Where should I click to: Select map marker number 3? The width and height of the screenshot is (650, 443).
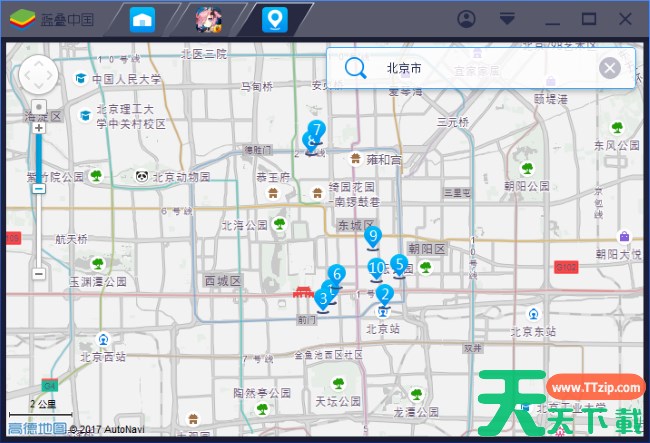coord(323,299)
